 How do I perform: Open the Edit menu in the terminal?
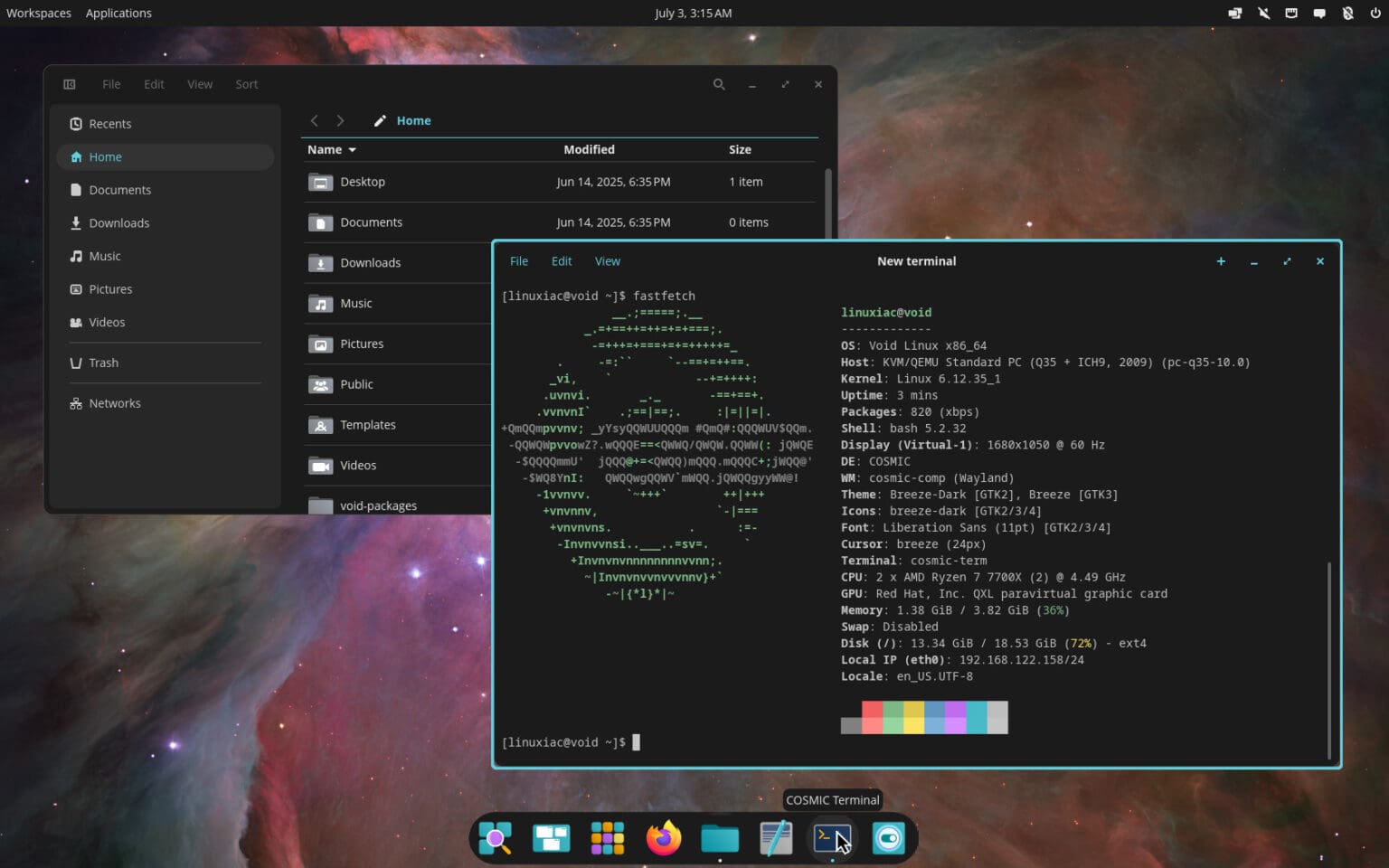pos(561,260)
